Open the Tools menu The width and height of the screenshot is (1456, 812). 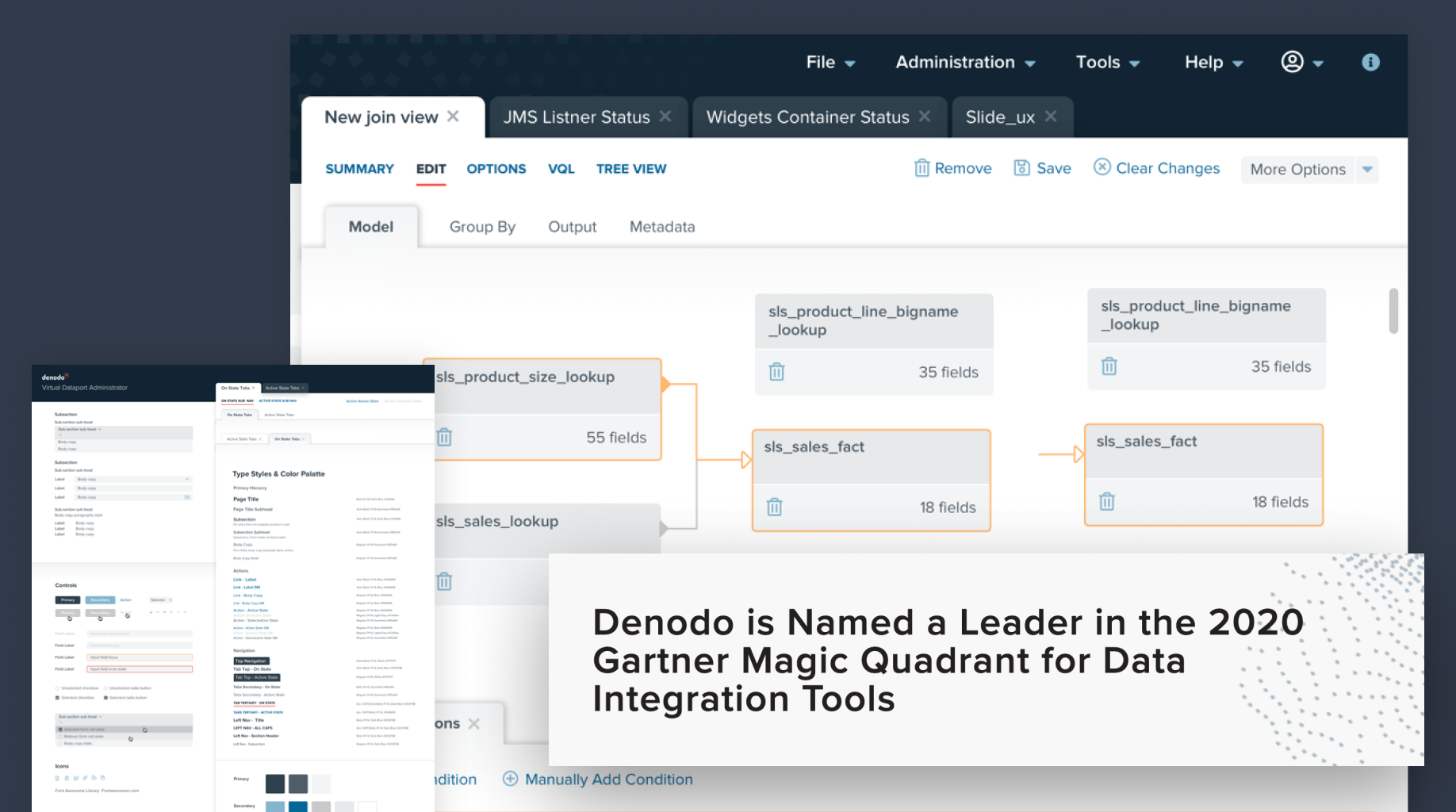pyautogui.click(x=1107, y=62)
